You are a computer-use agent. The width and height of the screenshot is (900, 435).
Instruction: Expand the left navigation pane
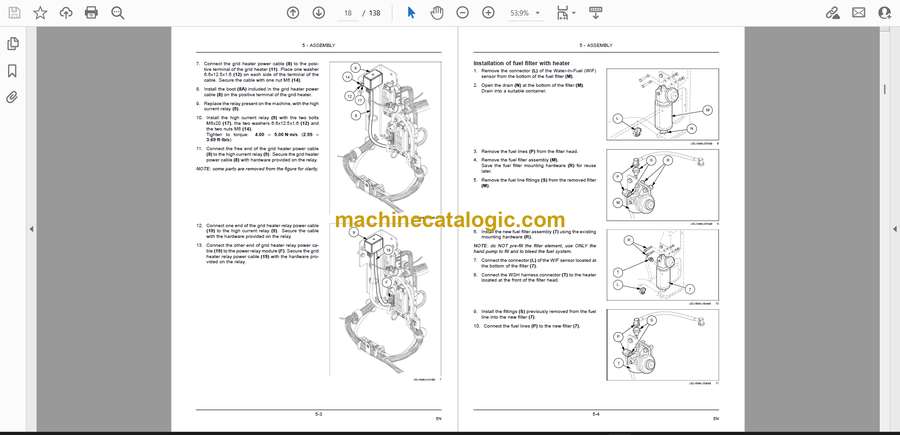coord(32,229)
